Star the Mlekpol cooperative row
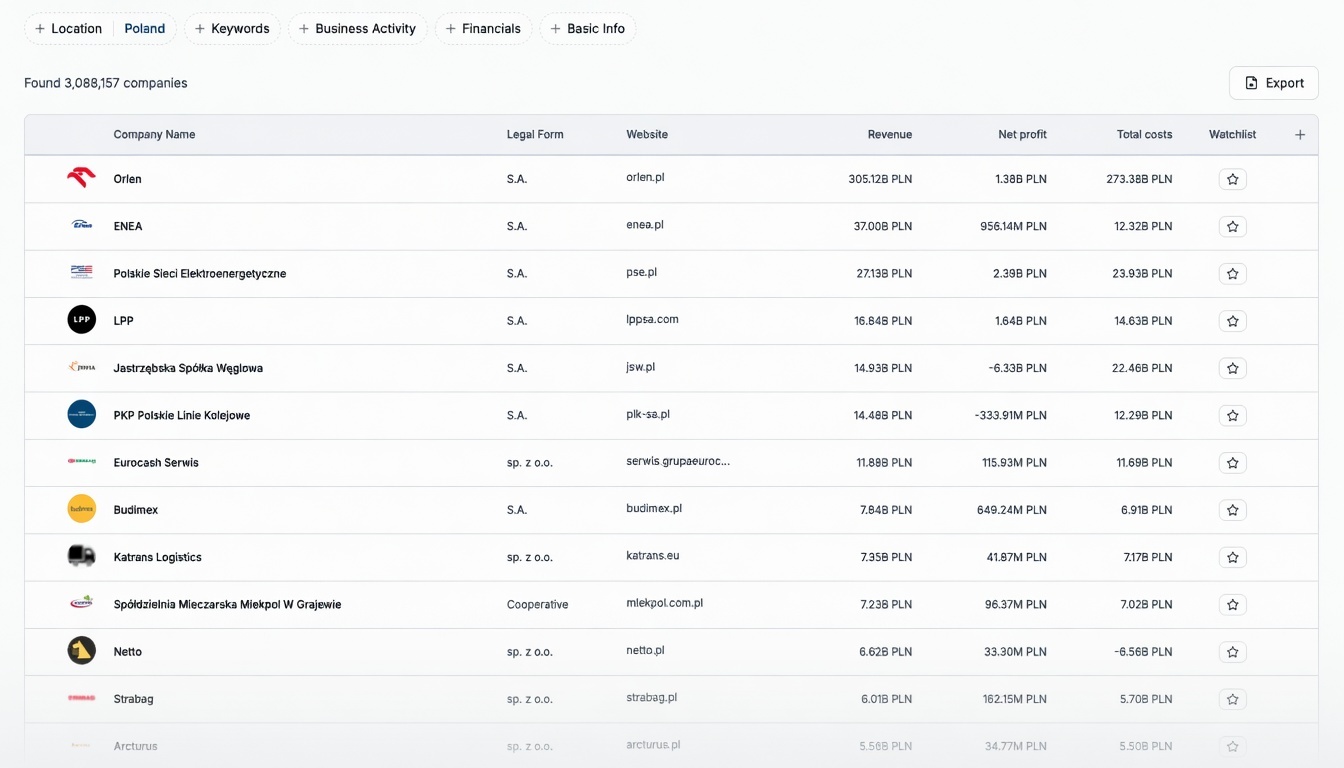 tap(1232, 604)
